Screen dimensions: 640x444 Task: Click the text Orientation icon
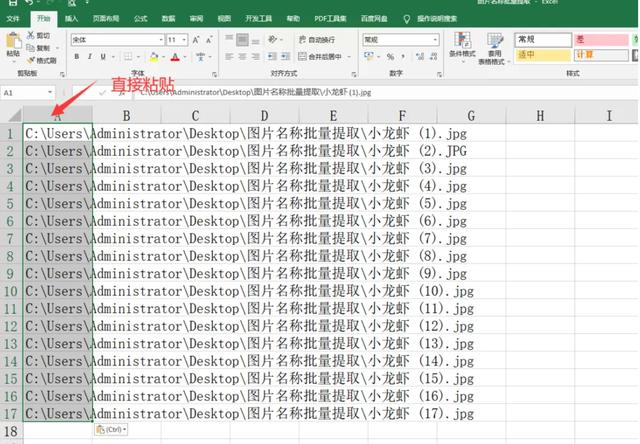click(273, 40)
